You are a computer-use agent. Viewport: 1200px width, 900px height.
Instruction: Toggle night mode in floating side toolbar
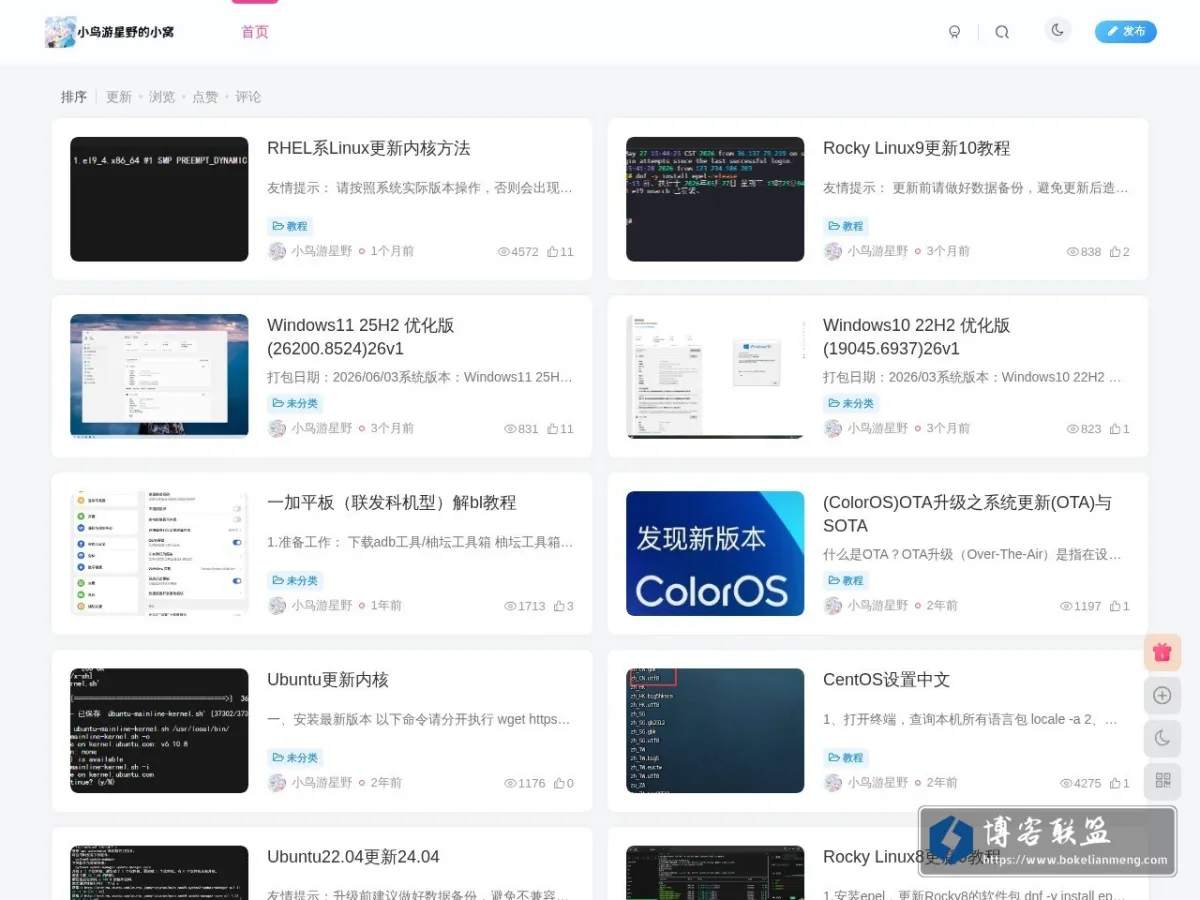(1162, 738)
